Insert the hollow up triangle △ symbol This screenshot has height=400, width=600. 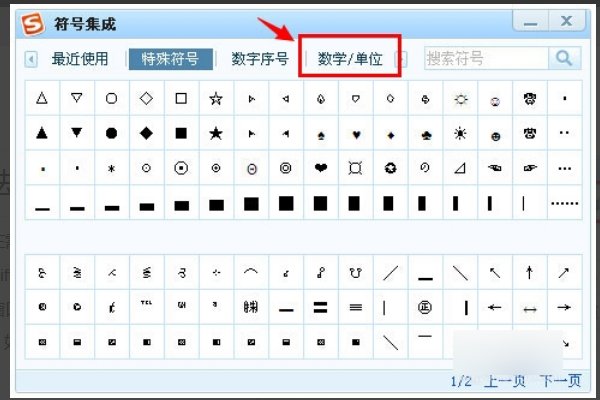42,98
